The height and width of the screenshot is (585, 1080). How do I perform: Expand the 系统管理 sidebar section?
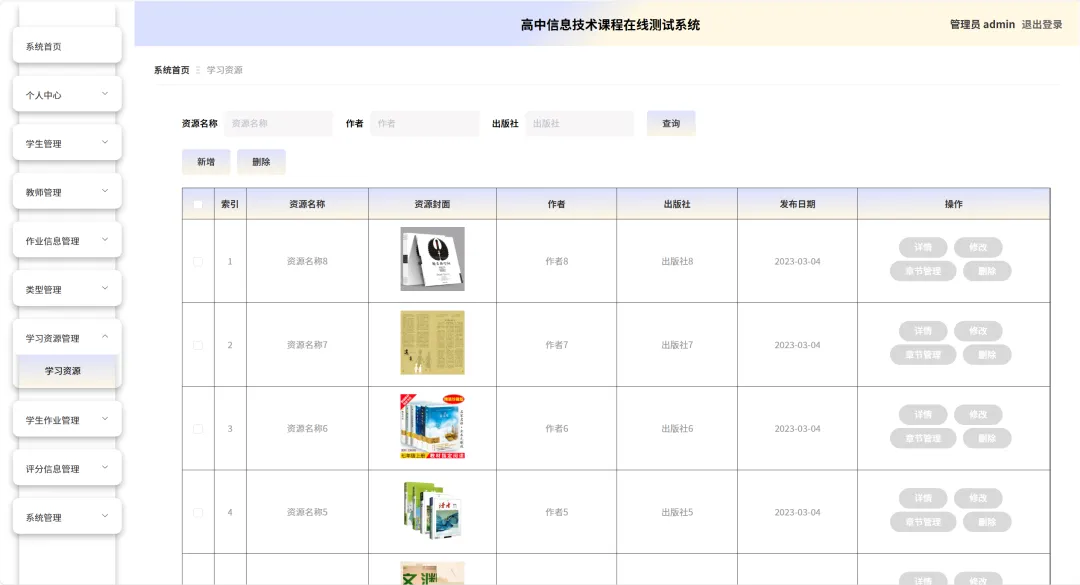pyautogui.click(x=67, y=517)
